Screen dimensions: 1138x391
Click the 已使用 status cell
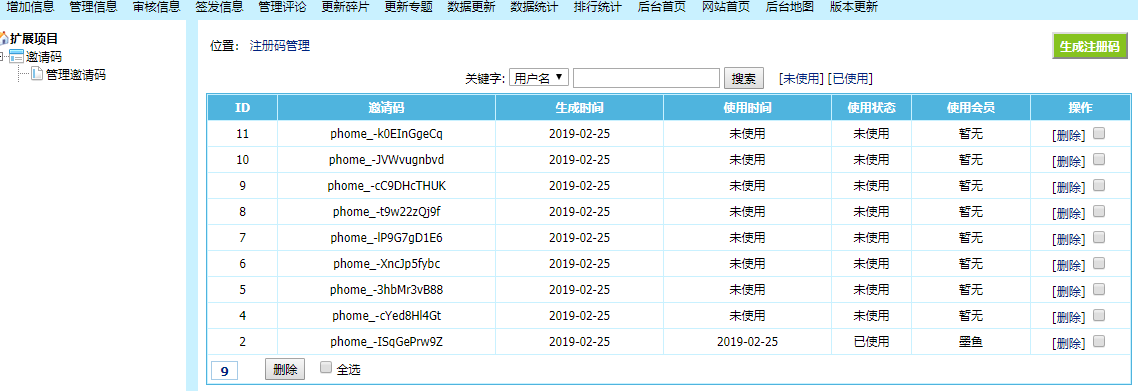click(x=872, y=342)
